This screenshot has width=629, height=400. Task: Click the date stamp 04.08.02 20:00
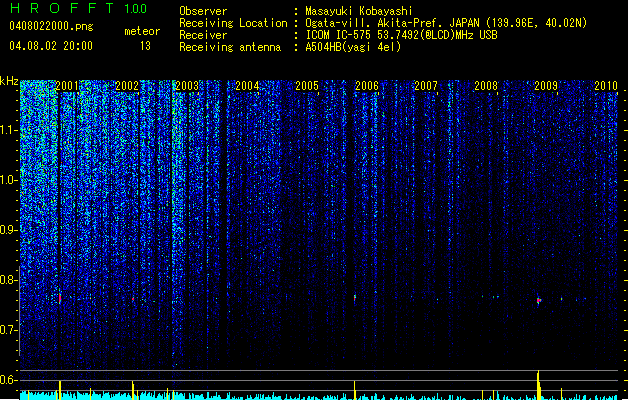[51, 46]
